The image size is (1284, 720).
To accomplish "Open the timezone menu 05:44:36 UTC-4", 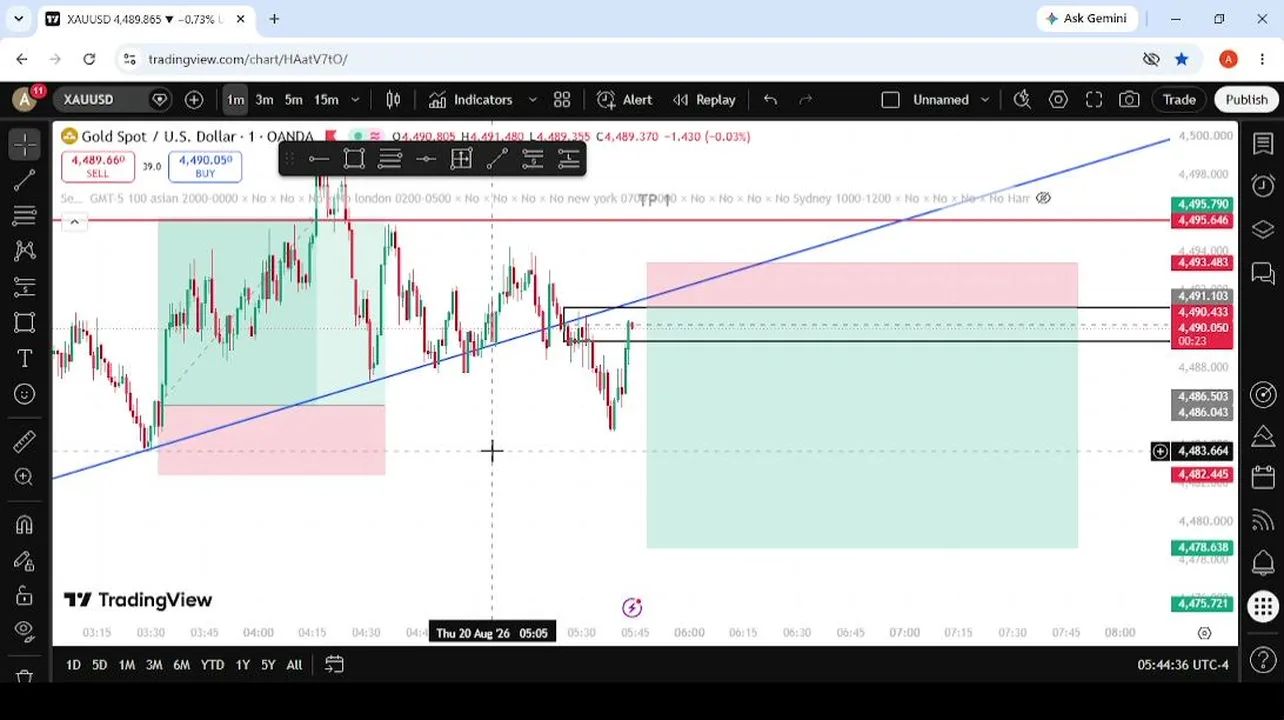I will click(x=1182, y=664).
